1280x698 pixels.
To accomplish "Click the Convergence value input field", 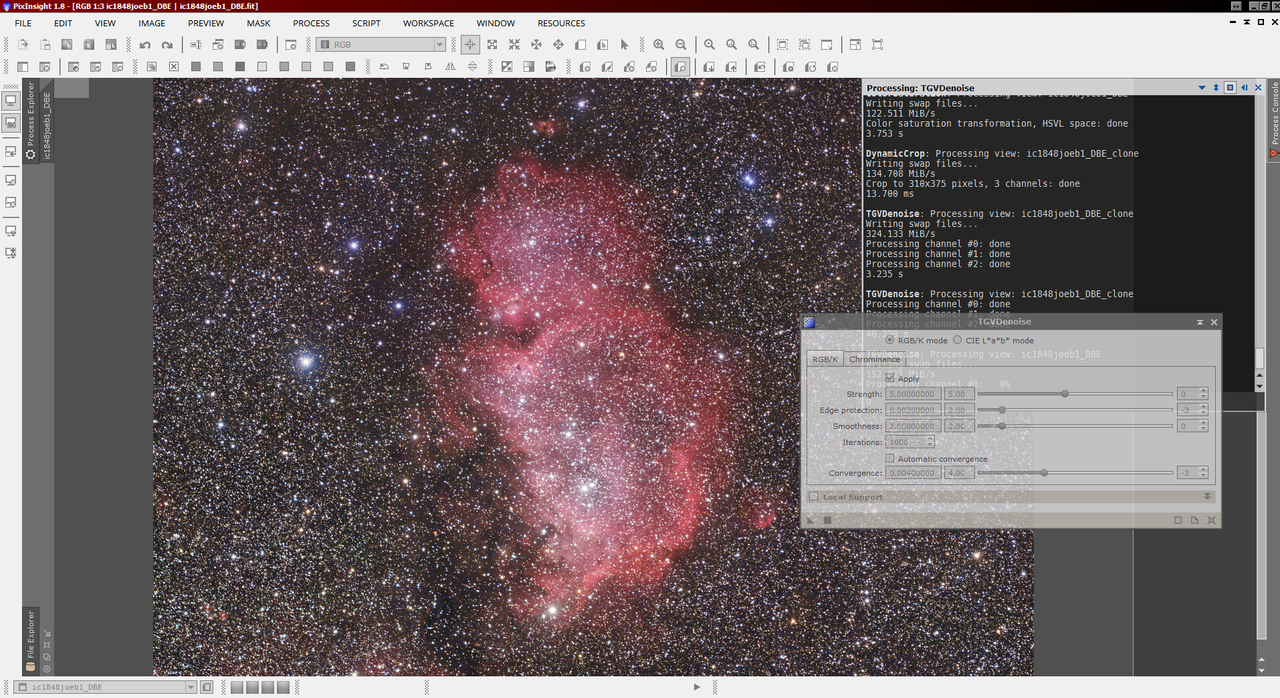I will (x=913, y=473).
